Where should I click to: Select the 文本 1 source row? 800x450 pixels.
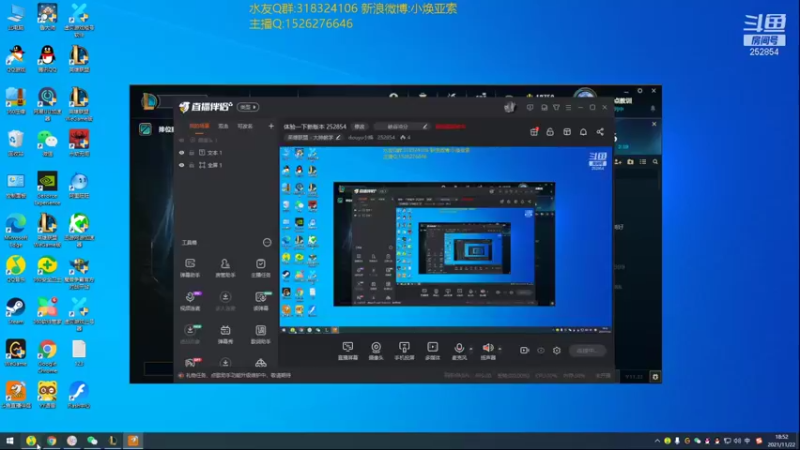coord(226,153)
